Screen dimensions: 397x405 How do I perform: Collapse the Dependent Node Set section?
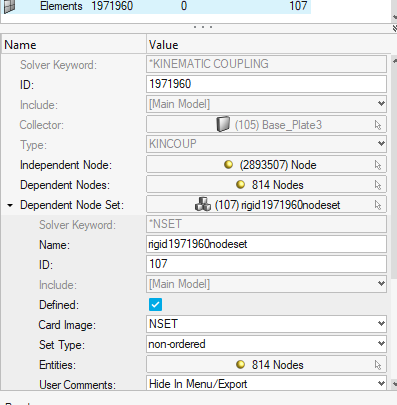point(10,205)
